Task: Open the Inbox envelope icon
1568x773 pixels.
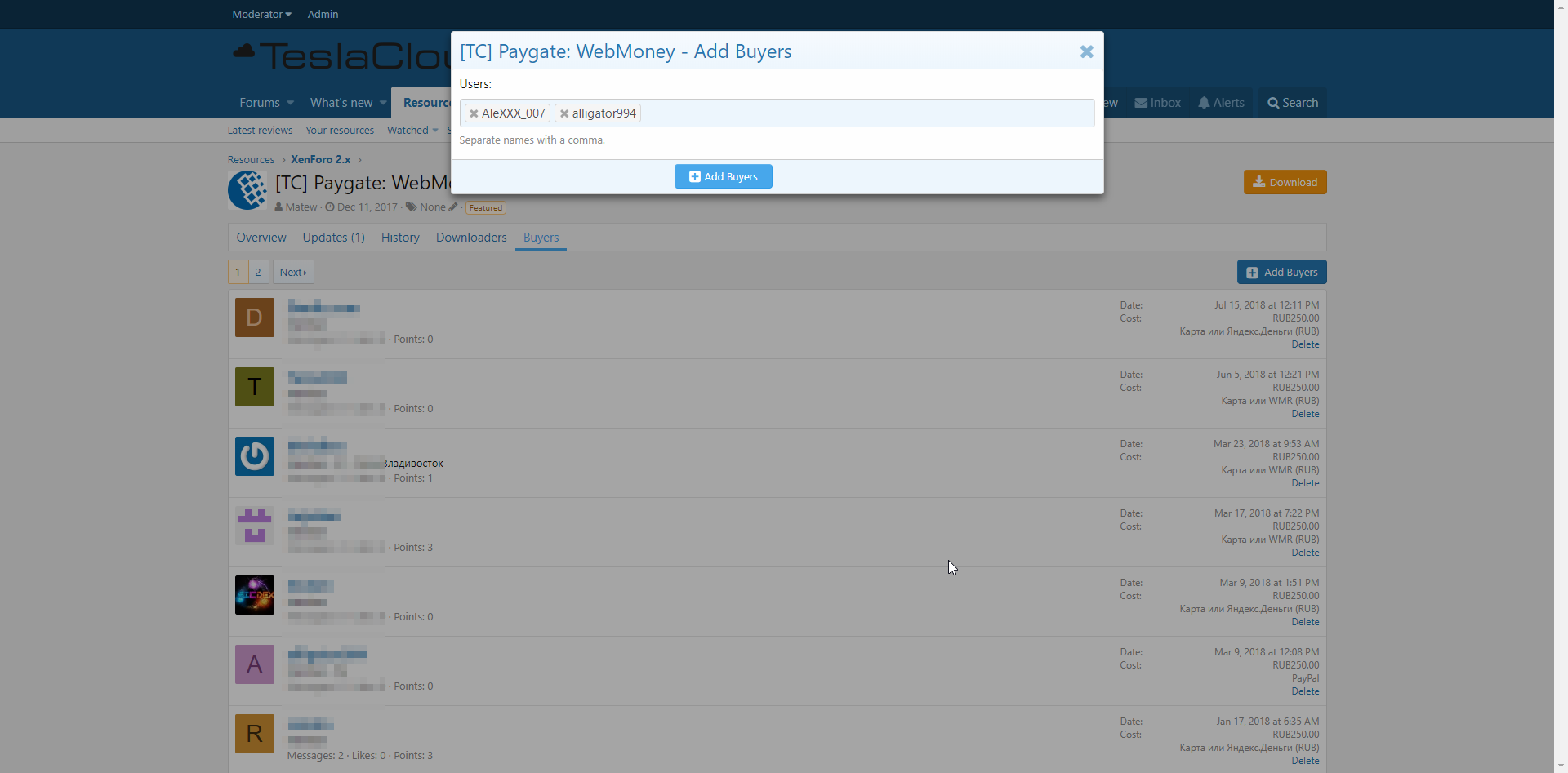Action: tap(1141, 103)
